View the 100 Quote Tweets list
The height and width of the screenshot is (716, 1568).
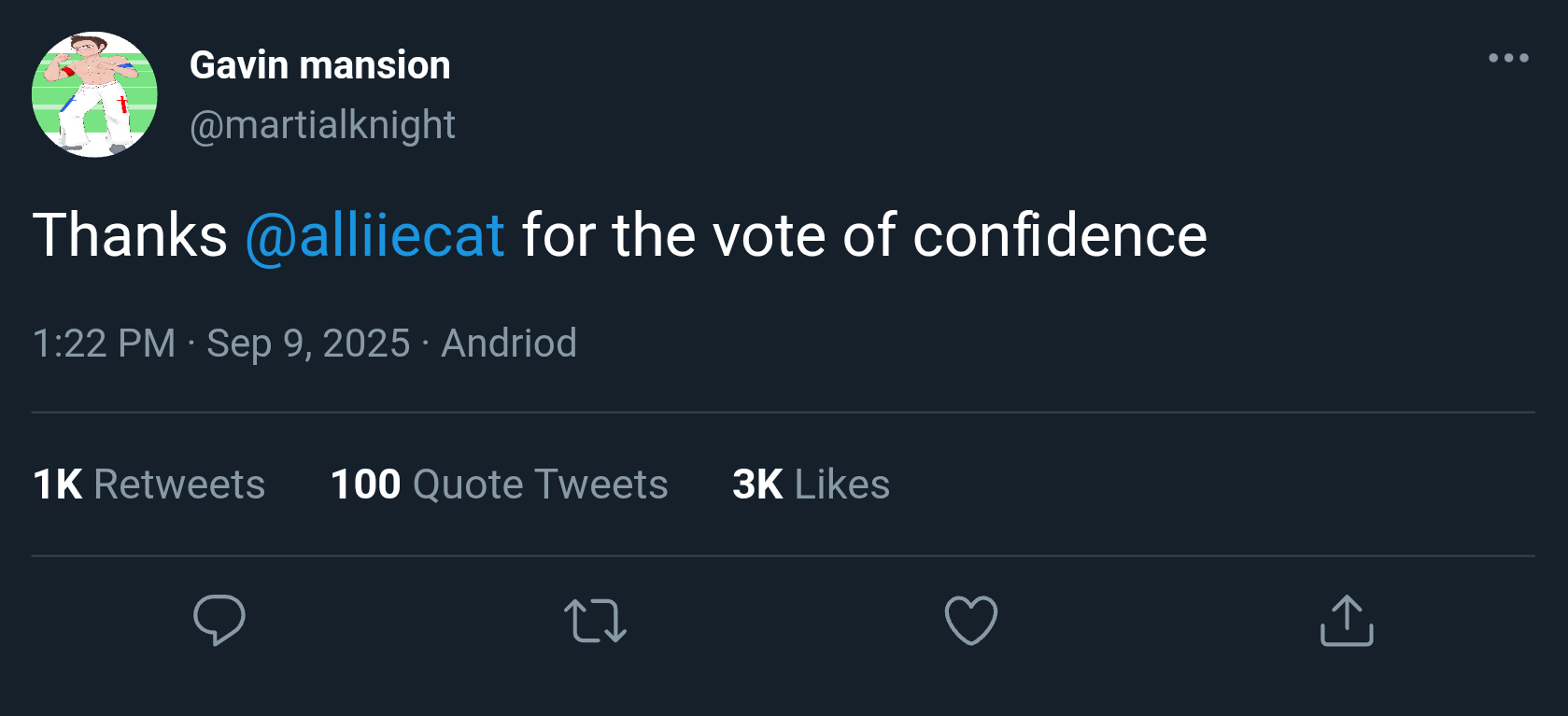tap(500, 484)
